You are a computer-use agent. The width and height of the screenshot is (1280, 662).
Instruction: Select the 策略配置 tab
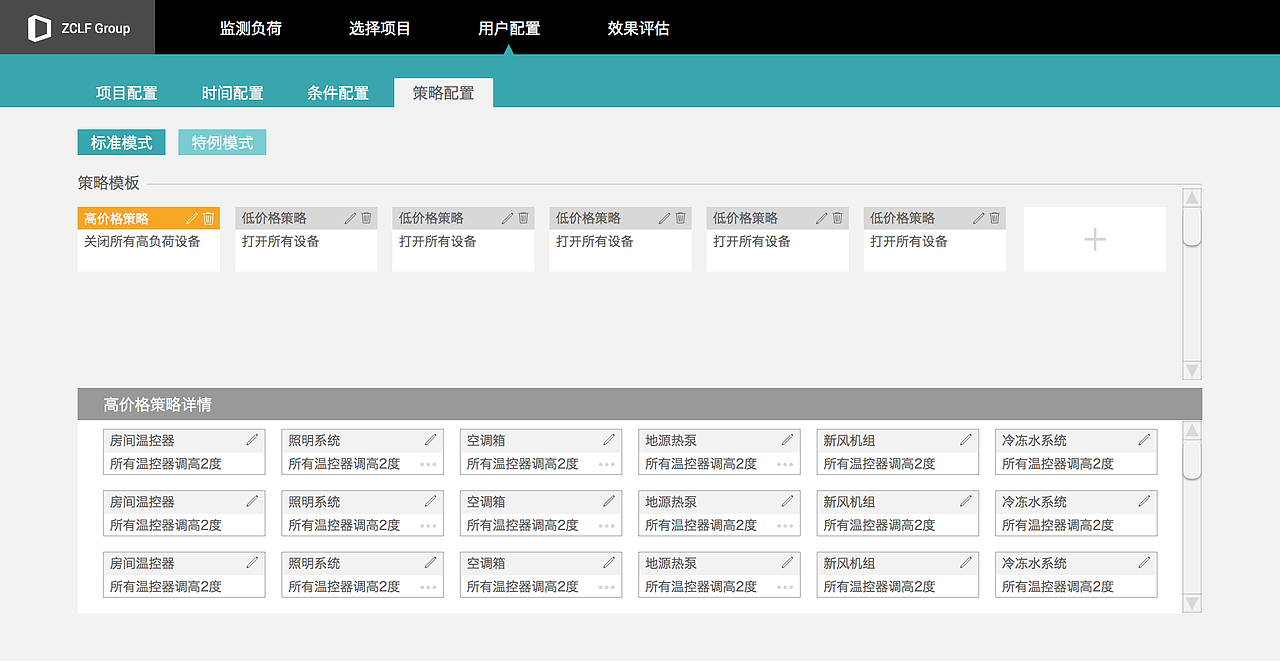(x=444, y=93)
